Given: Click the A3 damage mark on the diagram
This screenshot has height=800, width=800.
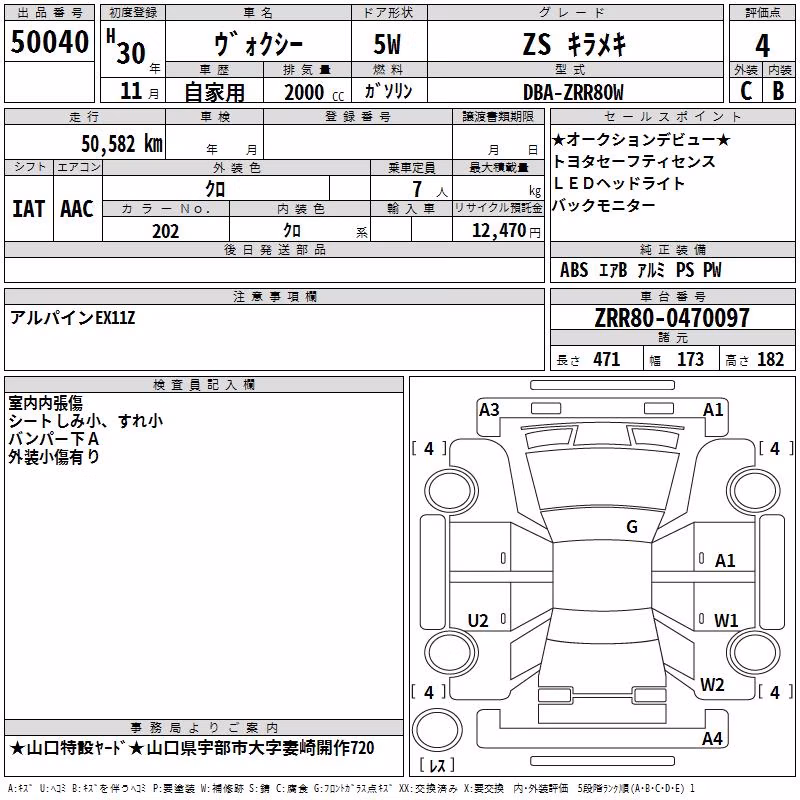Looking at the screenshot, I should click(x=489, y=409).
